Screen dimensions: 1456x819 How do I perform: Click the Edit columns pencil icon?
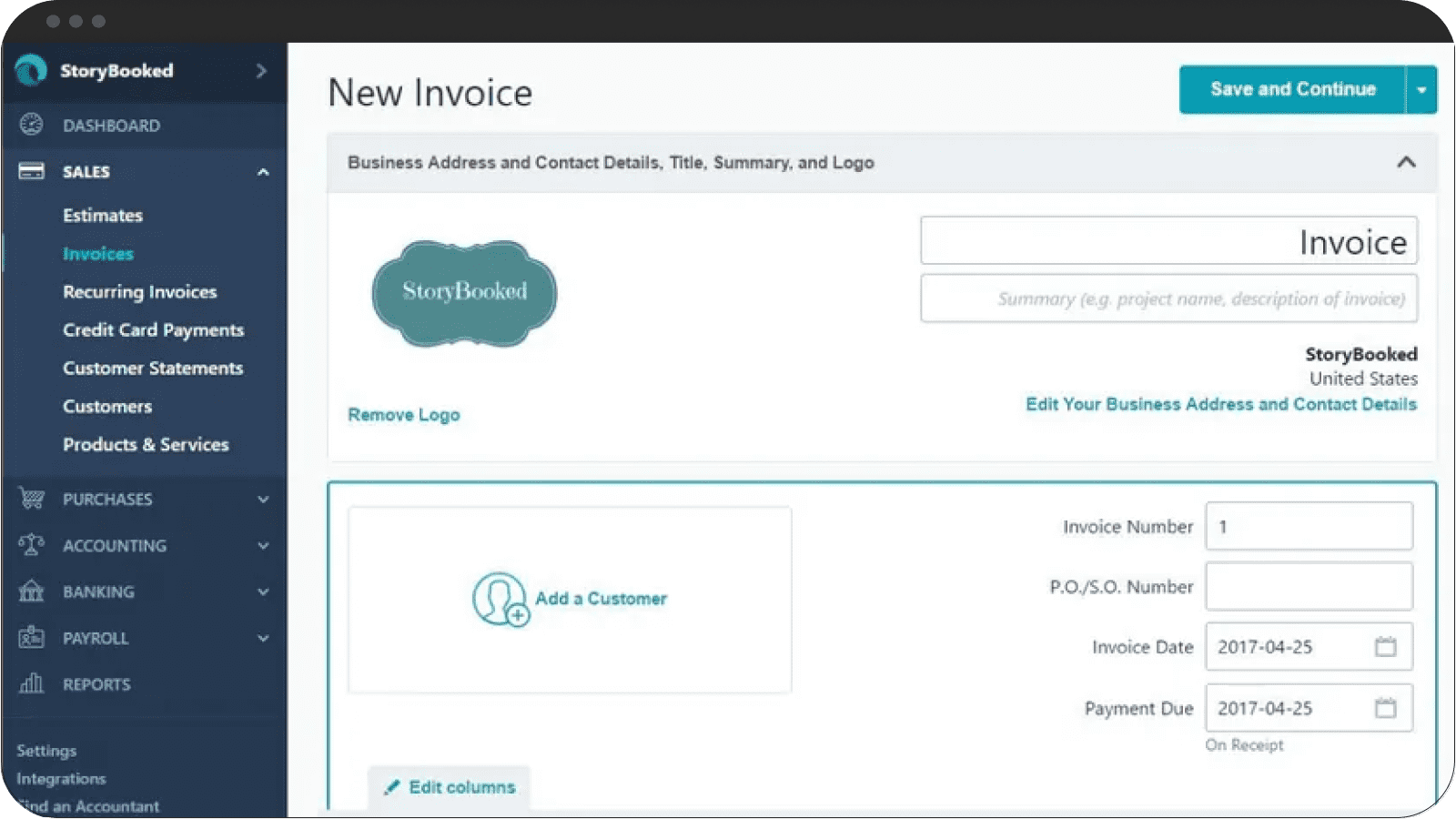point(391,787)
